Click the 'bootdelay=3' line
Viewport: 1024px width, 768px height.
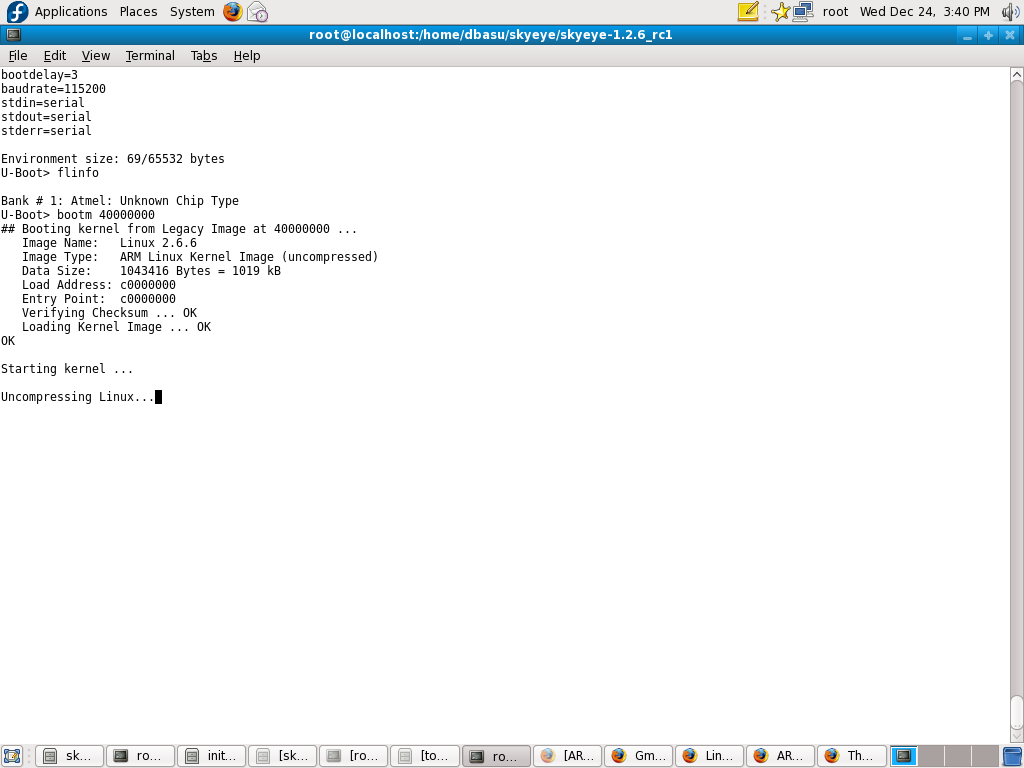click(40, 75)
